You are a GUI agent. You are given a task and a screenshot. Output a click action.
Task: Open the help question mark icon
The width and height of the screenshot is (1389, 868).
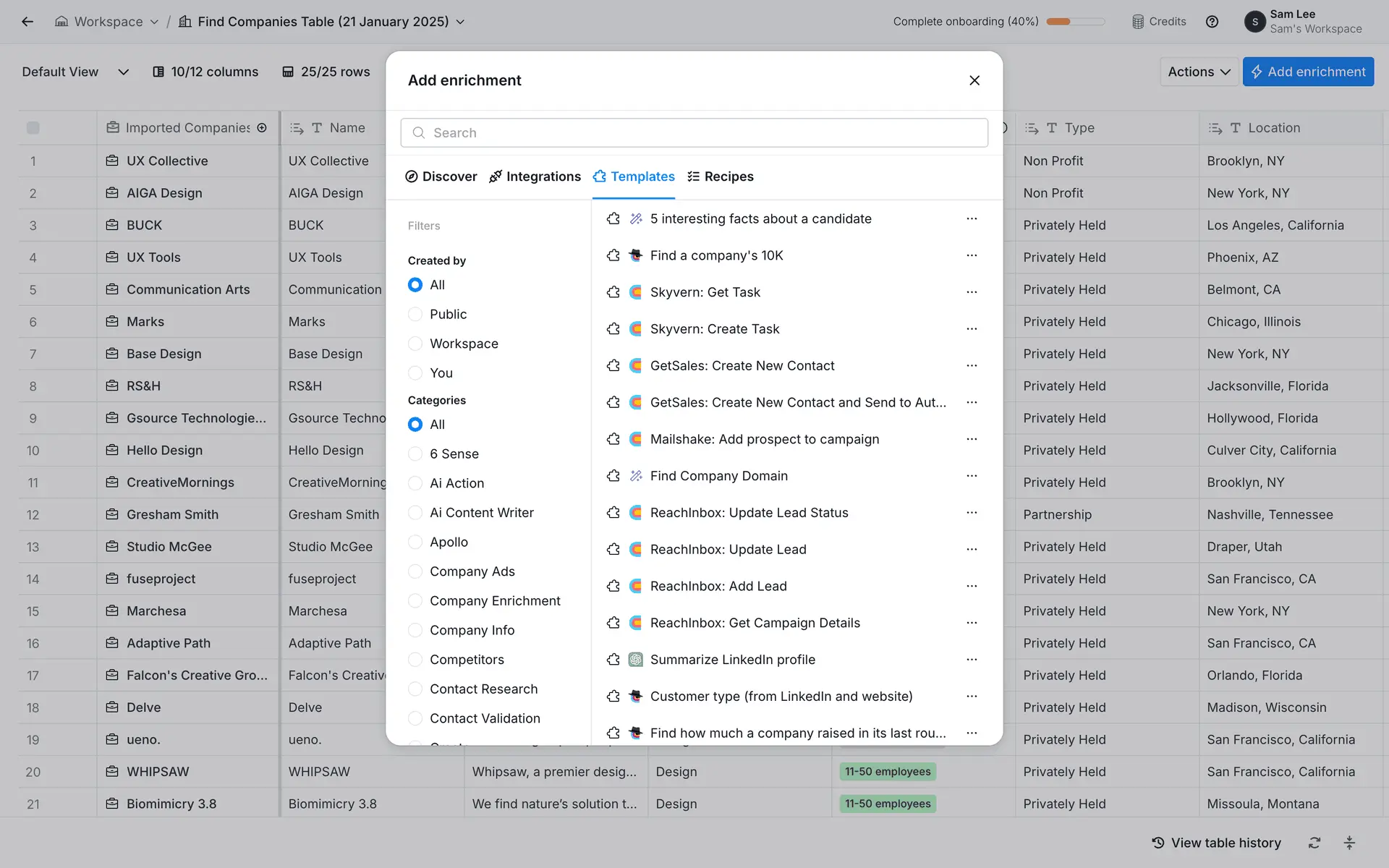[1212, 22]
